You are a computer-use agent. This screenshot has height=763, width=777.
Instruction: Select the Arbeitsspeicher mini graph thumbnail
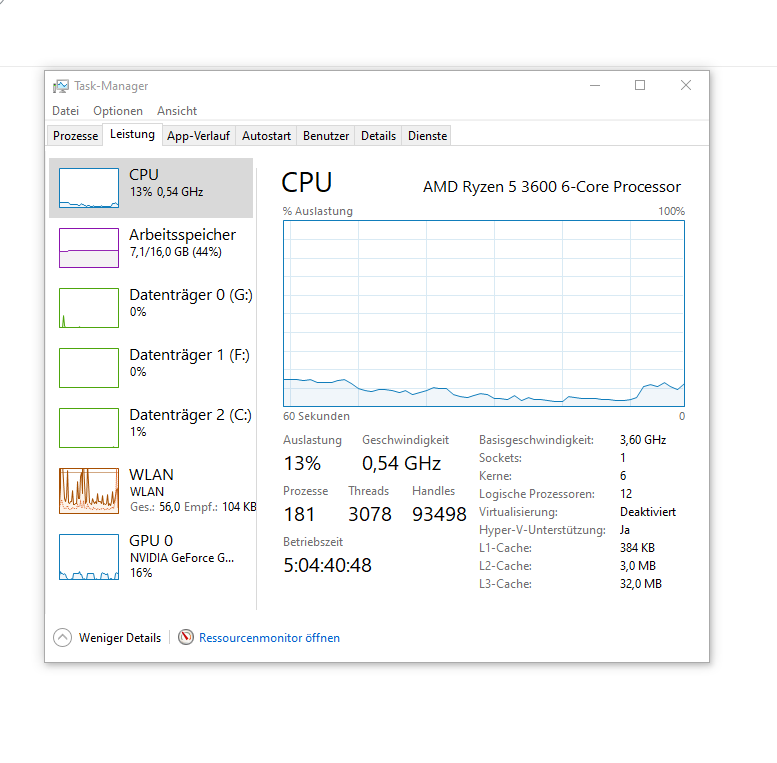point(89,248)
